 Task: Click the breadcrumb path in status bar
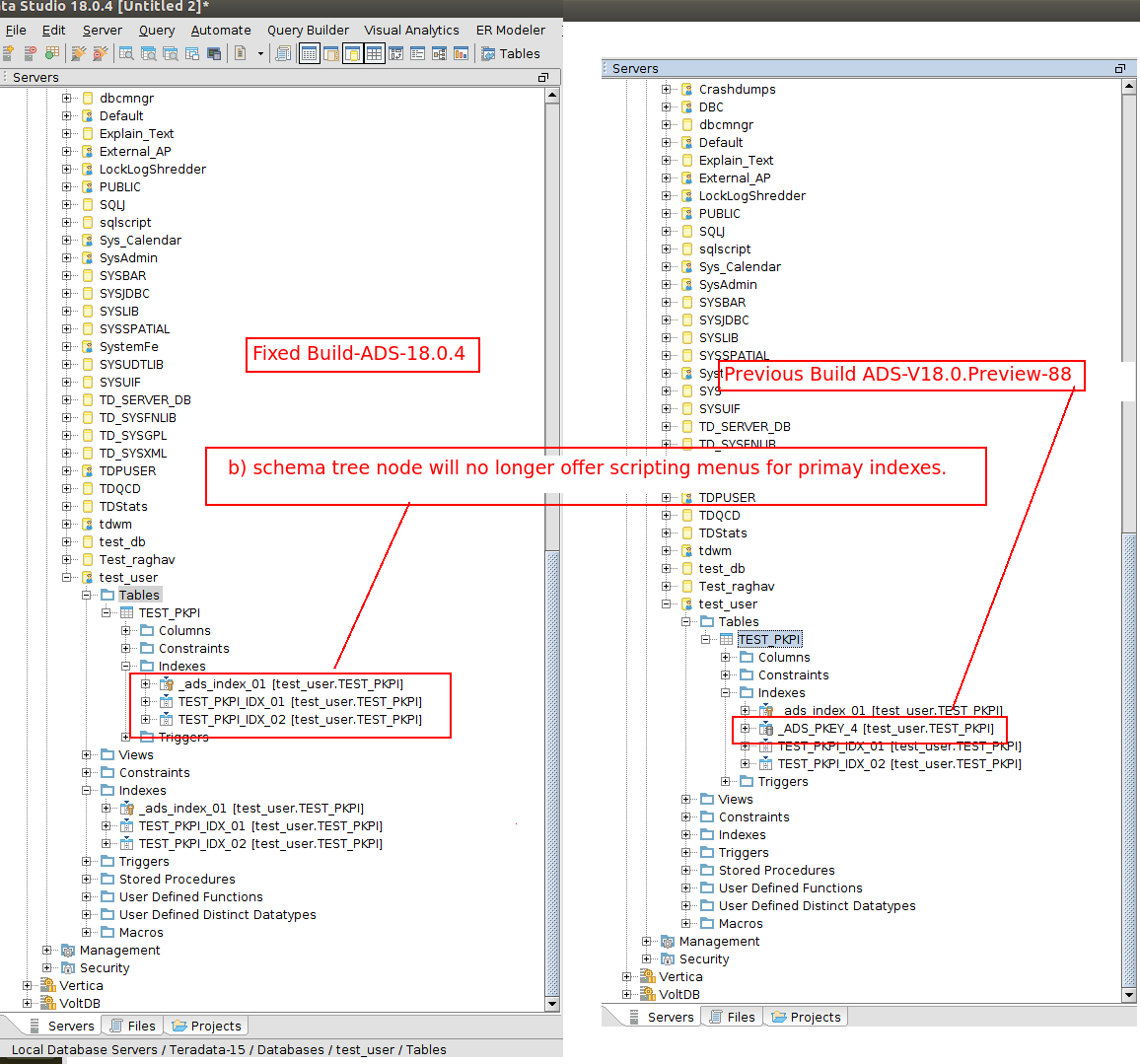click(x=228, y=1049)
